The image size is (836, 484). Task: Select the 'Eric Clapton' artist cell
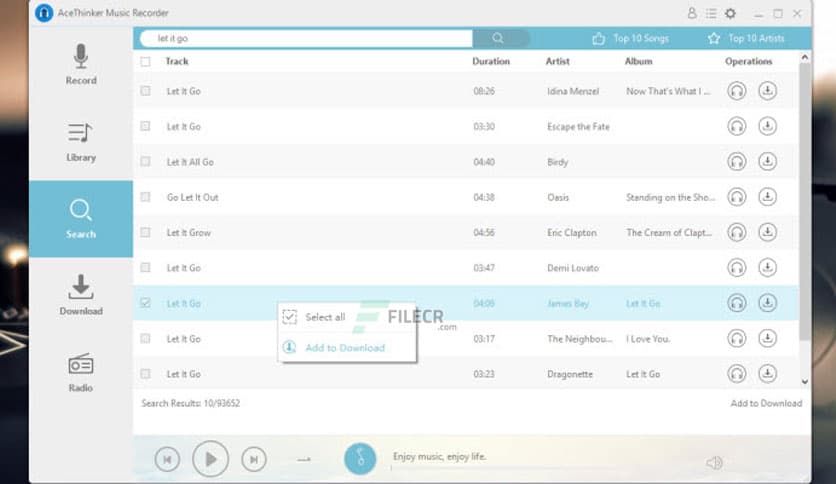coord(572,232)
